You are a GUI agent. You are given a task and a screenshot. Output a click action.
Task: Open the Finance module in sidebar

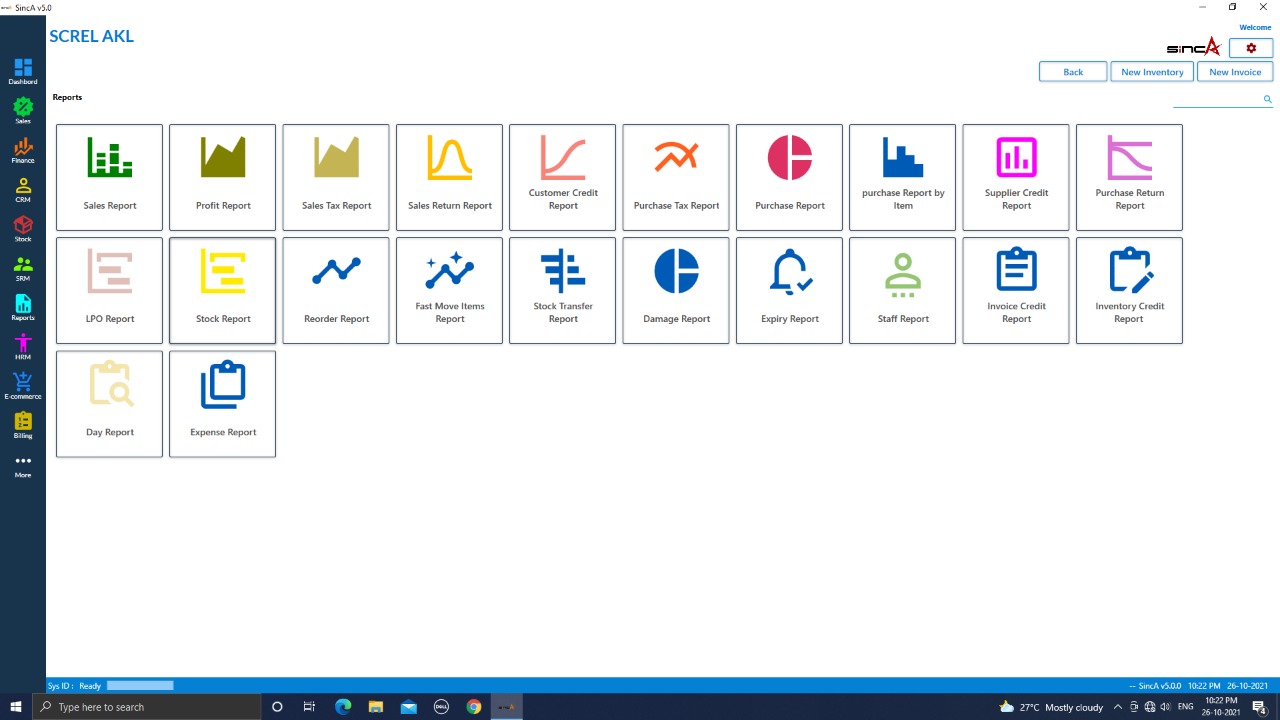(x=23, y=151)
